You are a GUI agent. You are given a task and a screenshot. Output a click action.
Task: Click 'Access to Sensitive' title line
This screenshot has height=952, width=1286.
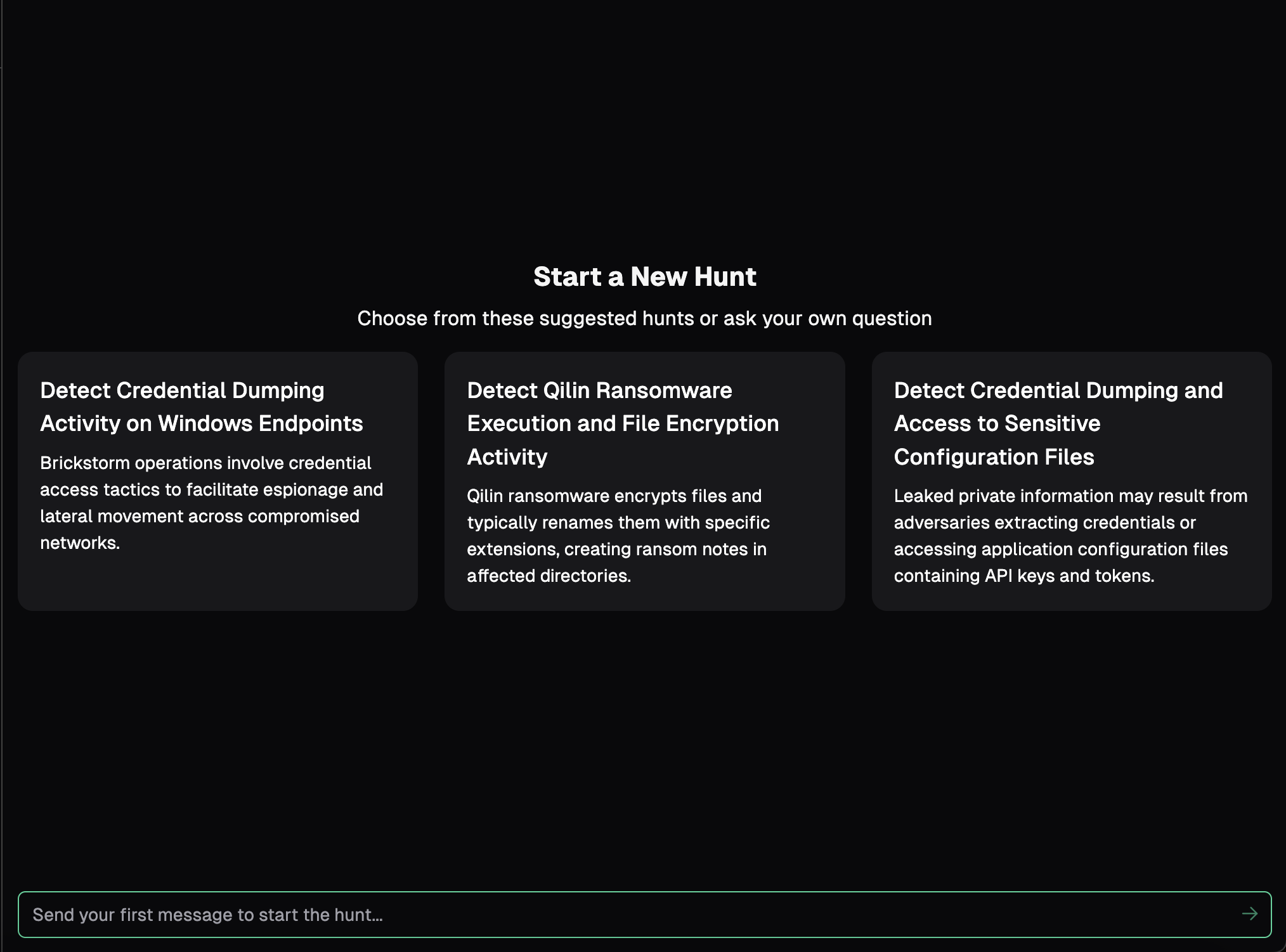click(997, 423)
